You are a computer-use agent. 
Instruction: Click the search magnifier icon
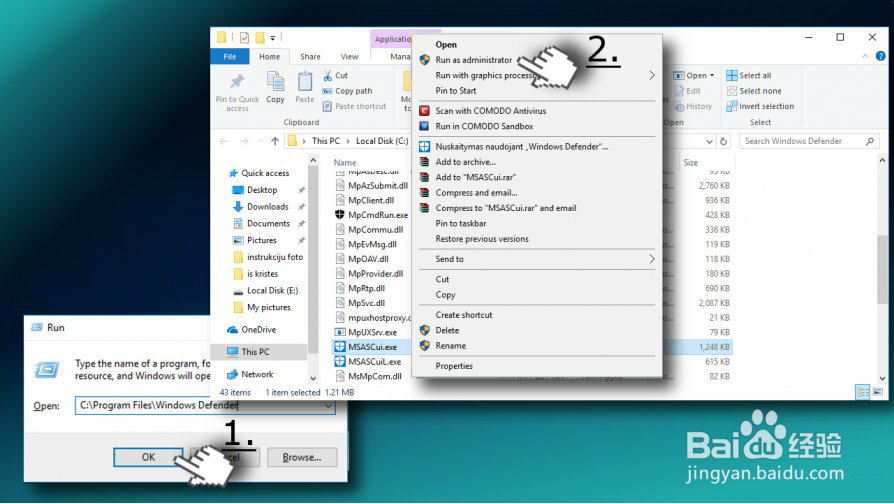point(870,141)
